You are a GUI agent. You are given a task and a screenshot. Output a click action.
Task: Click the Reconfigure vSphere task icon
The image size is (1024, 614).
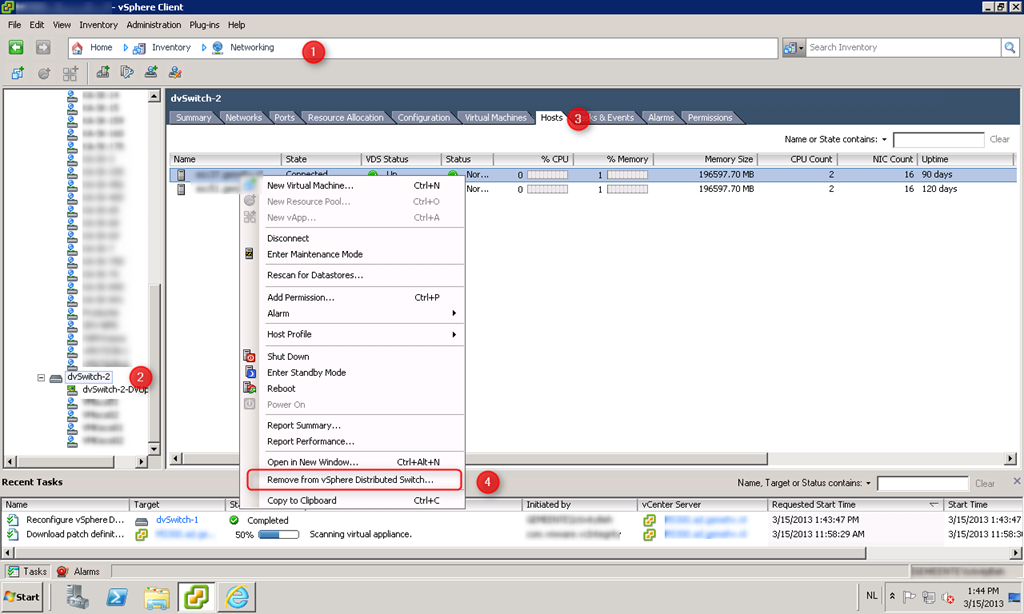tap(12, 520)
